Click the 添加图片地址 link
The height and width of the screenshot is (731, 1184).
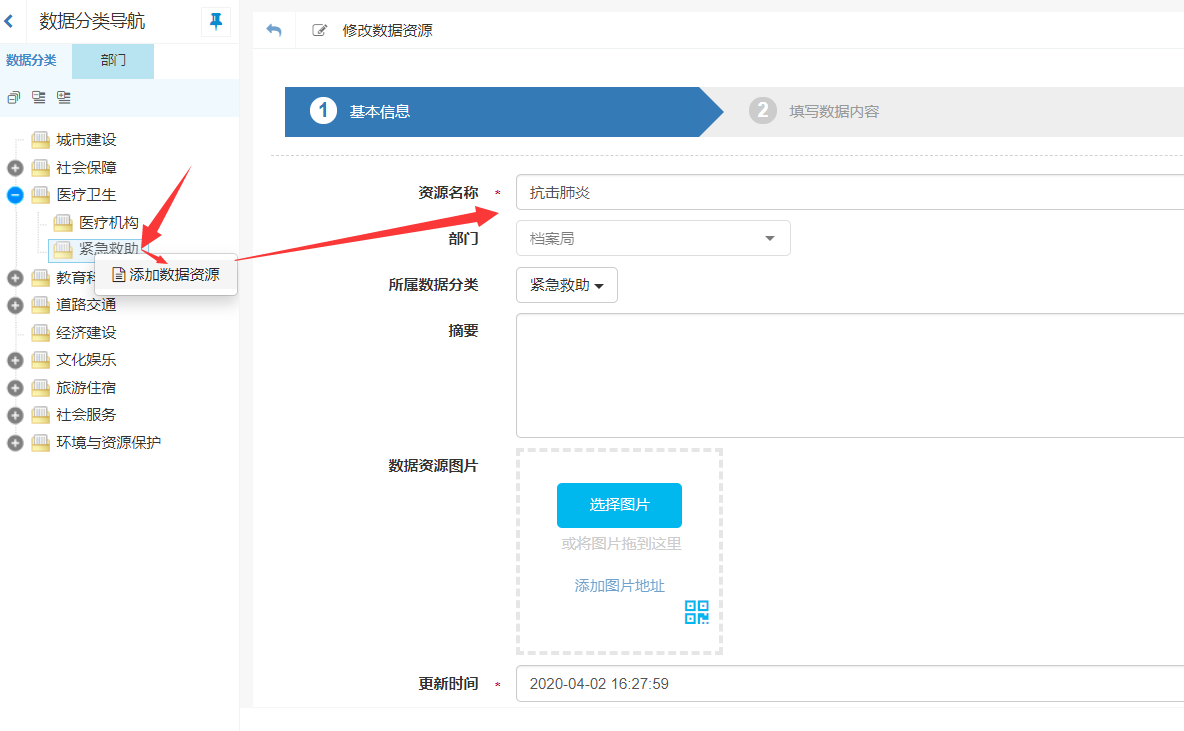pos(619,586)
